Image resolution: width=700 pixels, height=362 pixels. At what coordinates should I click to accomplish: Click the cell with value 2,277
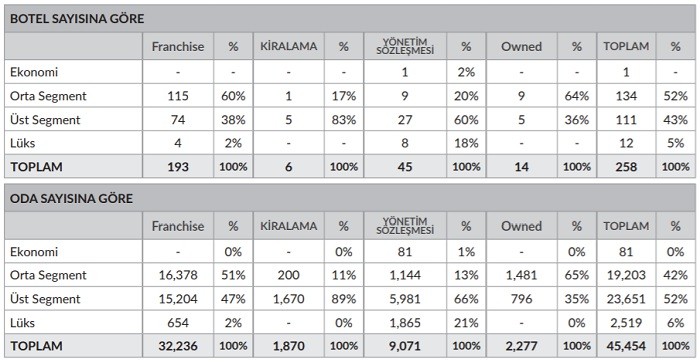(x=521, y=346)
